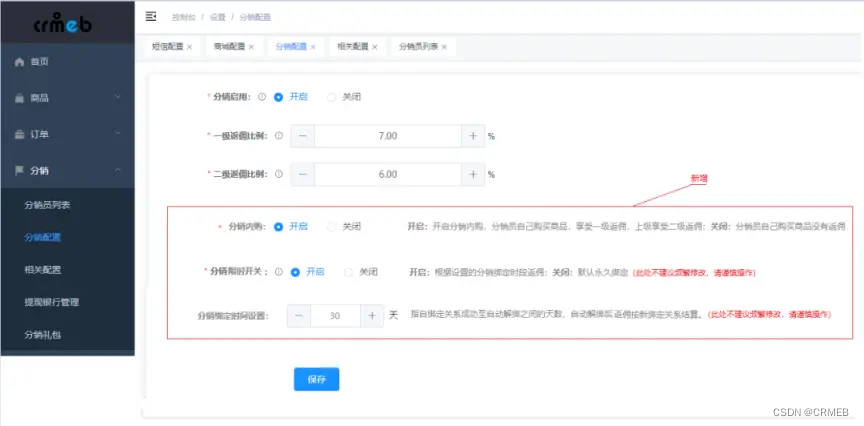The height and width of the screenshot is (426, 864).
Task: Click the info icon next to 二级返佣比例
Action: tap(279, 174)
